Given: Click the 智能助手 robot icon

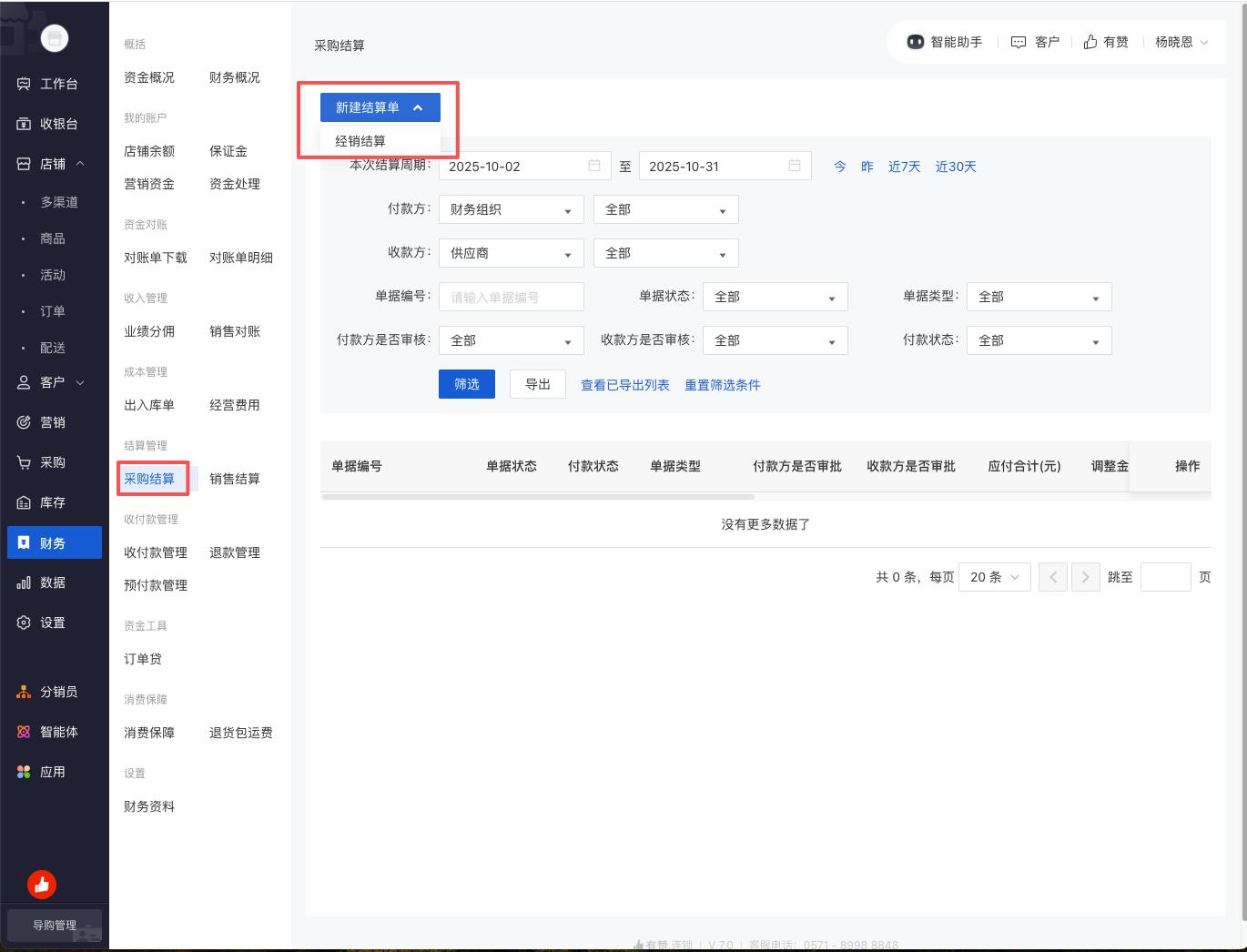Looking at the screenshot, I should (916, 42).
